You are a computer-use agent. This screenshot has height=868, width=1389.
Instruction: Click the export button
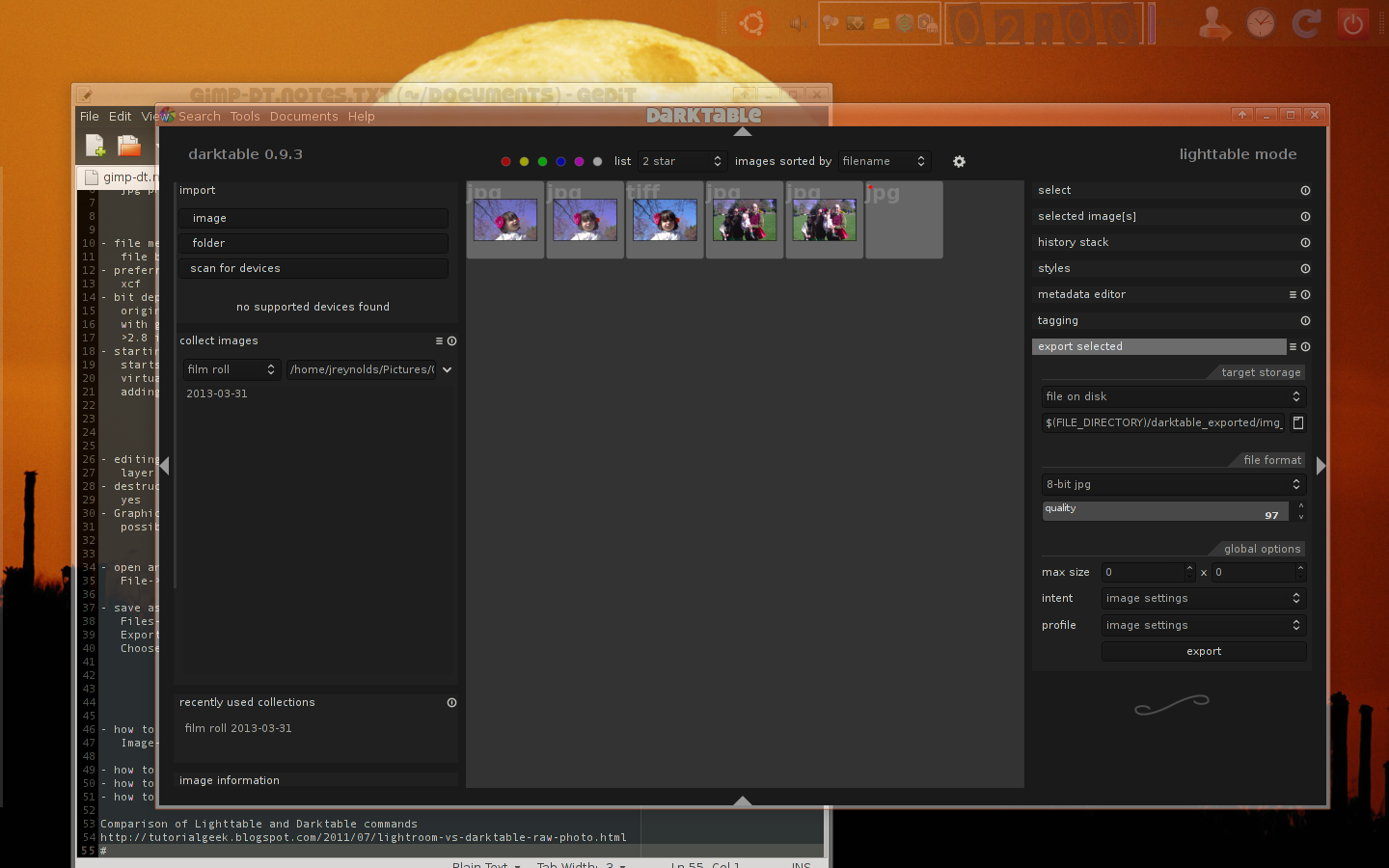click(x=1203, y=652)
